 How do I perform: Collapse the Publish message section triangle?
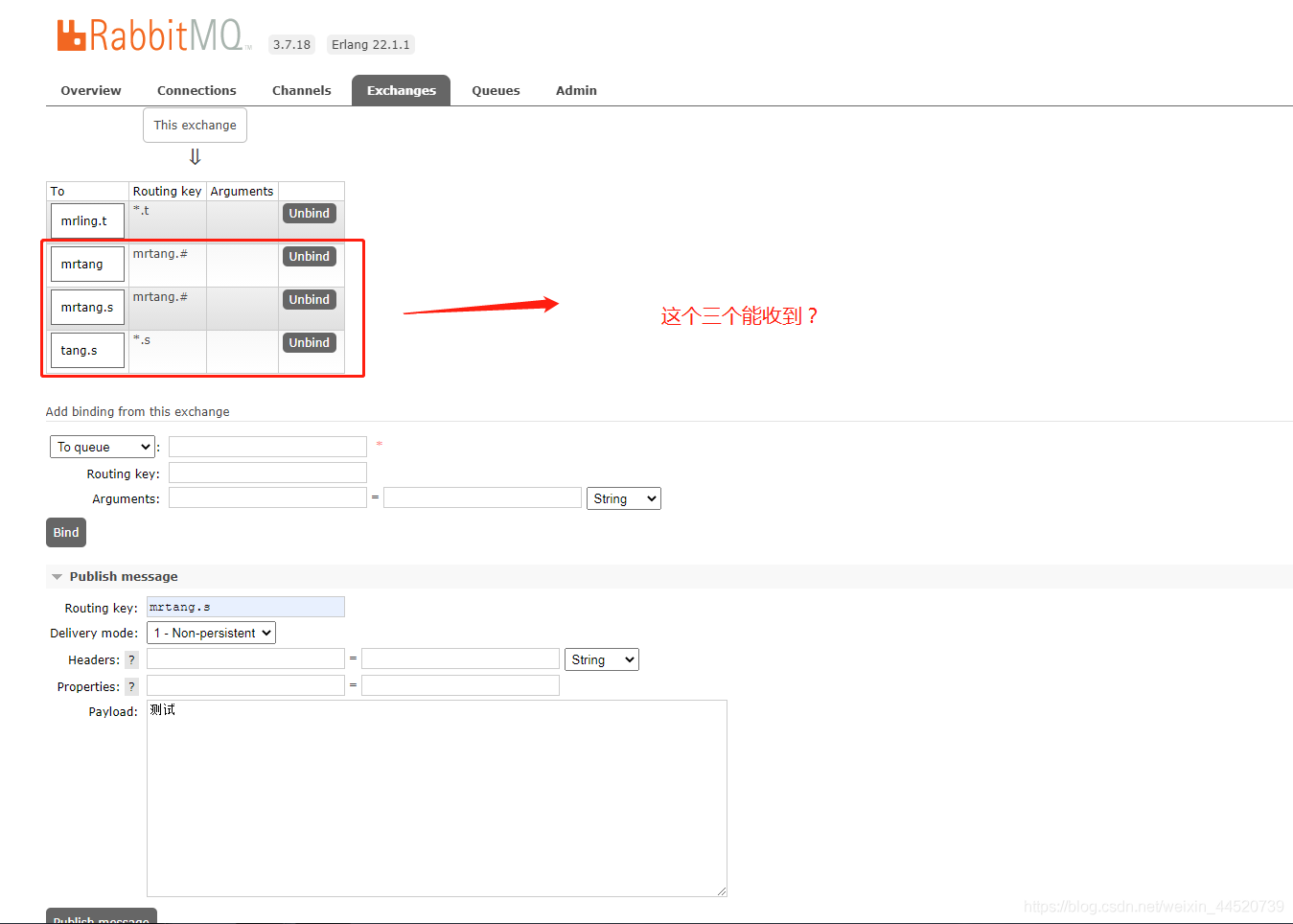tap(57, 577)
